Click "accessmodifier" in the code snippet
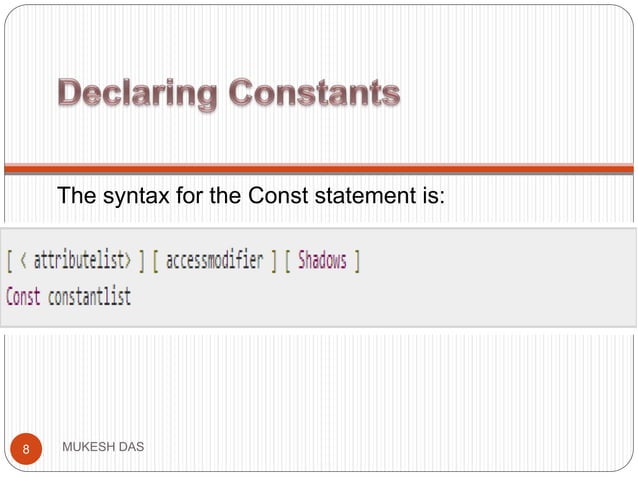The image size is (638, 478). click(x=214, y=261)
